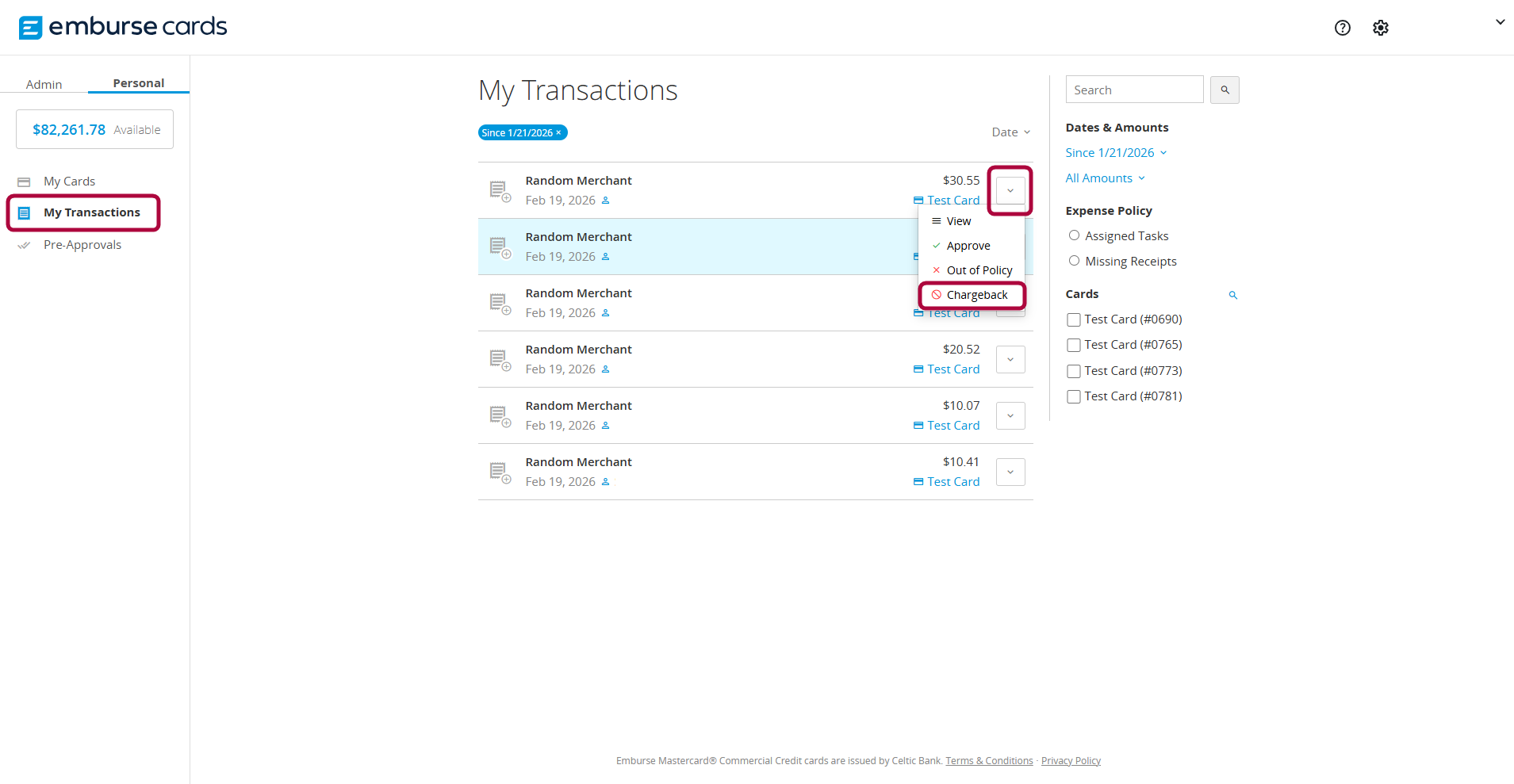This screenshot has width=1514, height=784.
Task: Open the Terms & Conditions link
Action: point(988,760)
